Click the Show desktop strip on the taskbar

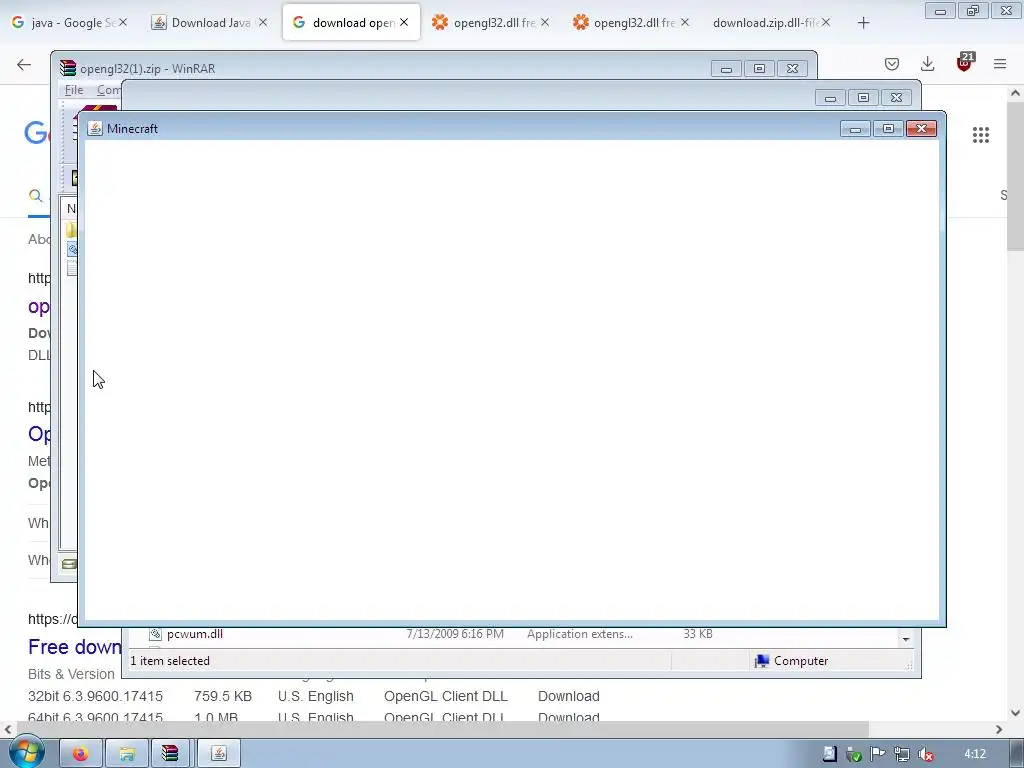pyautogui.click(x=1017, y=754)
